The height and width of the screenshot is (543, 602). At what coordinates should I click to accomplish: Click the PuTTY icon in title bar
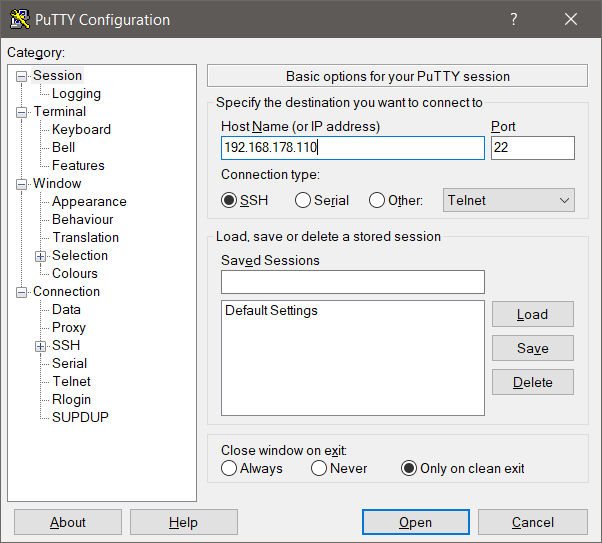point(18,19)
